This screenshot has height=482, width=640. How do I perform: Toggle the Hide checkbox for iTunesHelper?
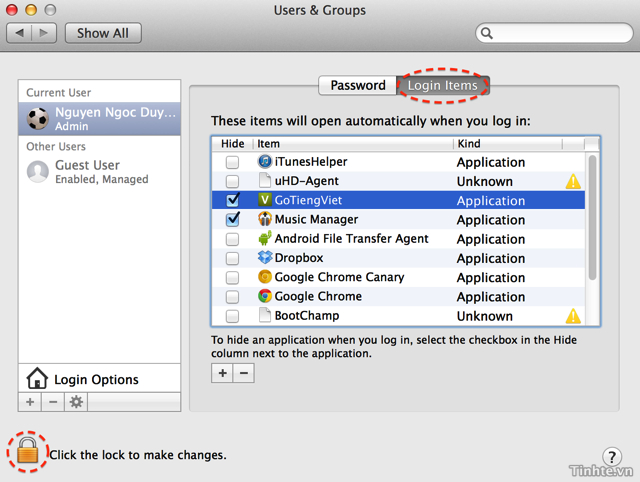[232, 162]
